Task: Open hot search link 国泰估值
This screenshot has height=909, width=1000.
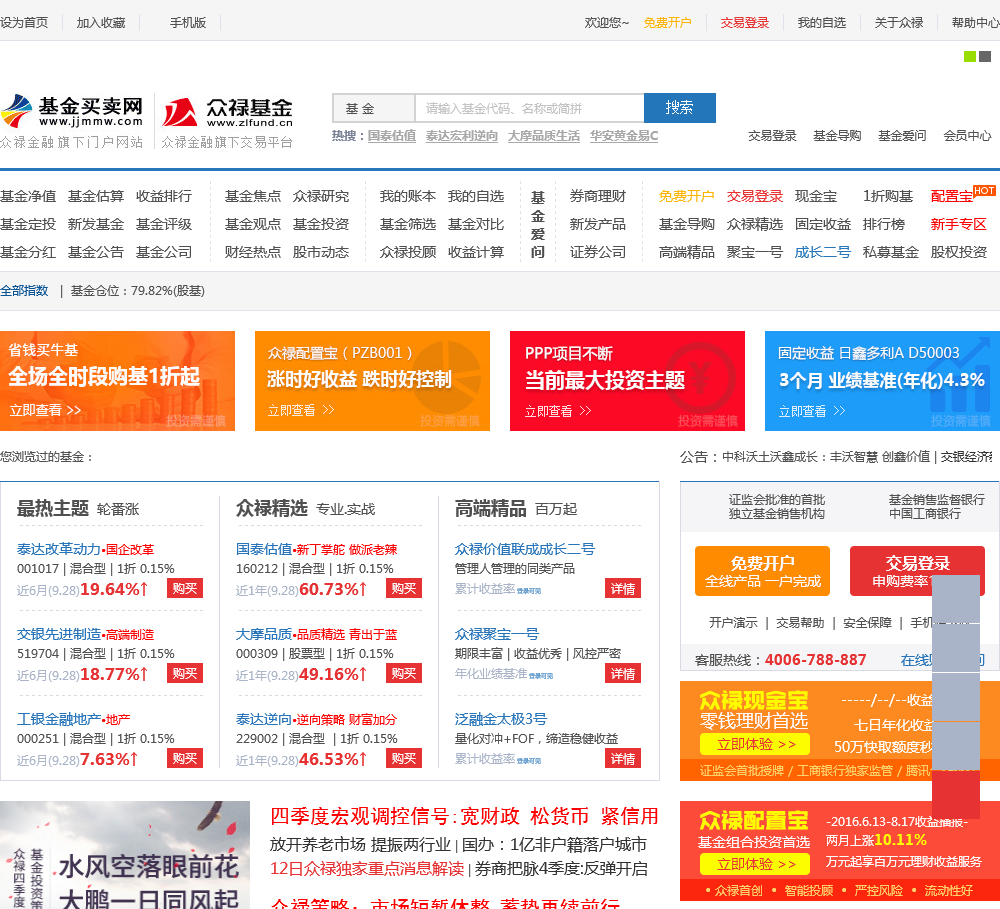Action: pyautogui.click(x=392, y=136)
